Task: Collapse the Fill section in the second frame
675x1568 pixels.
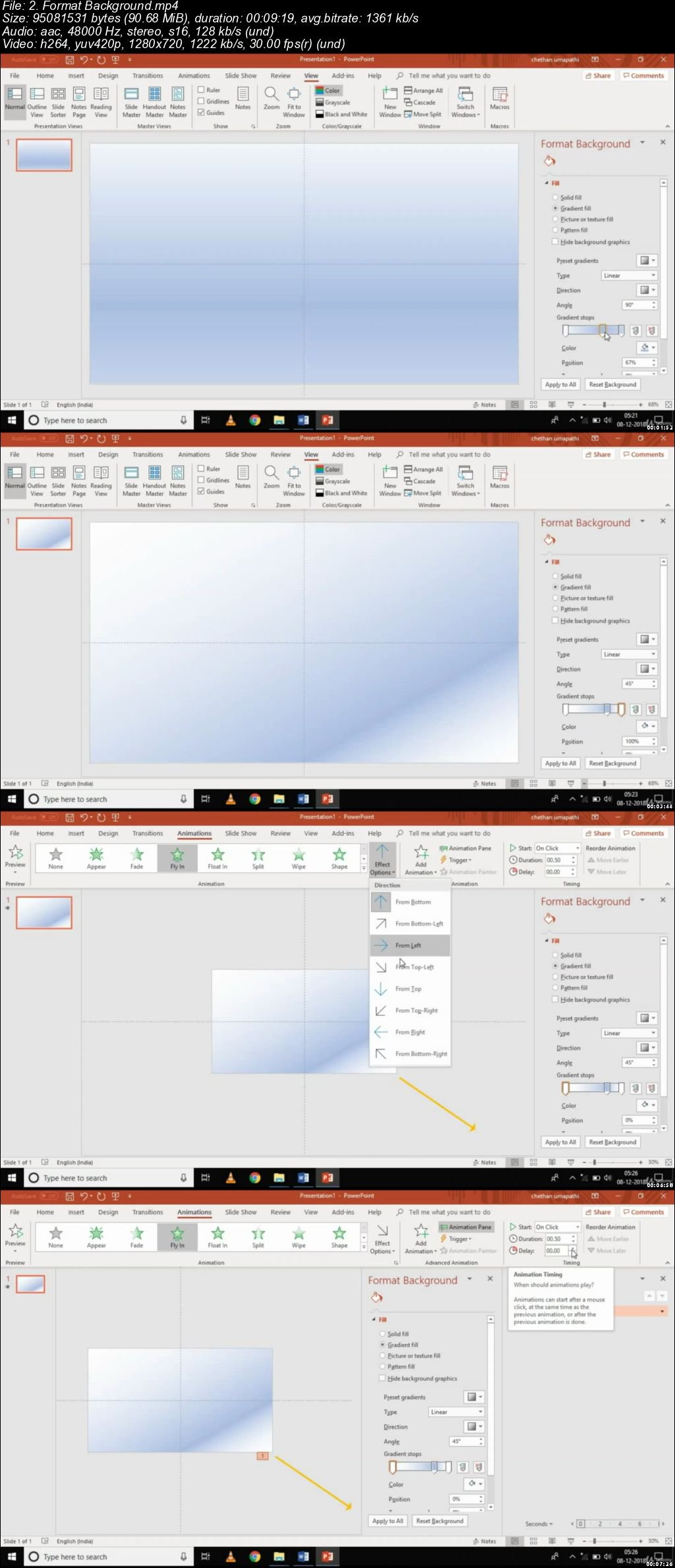Action: (546, 562)
